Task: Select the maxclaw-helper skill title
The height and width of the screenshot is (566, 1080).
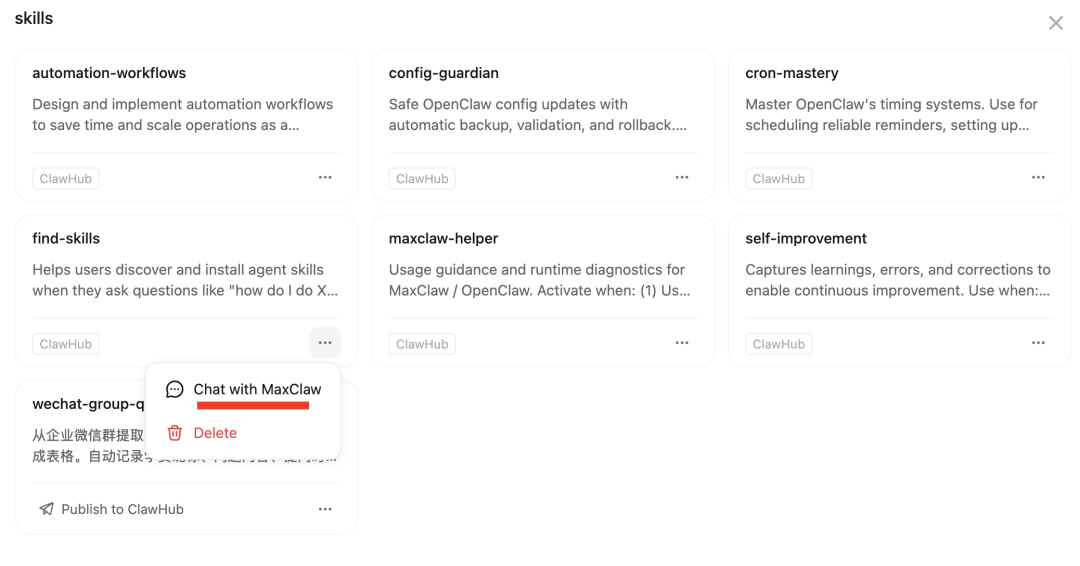Action: 443,238
